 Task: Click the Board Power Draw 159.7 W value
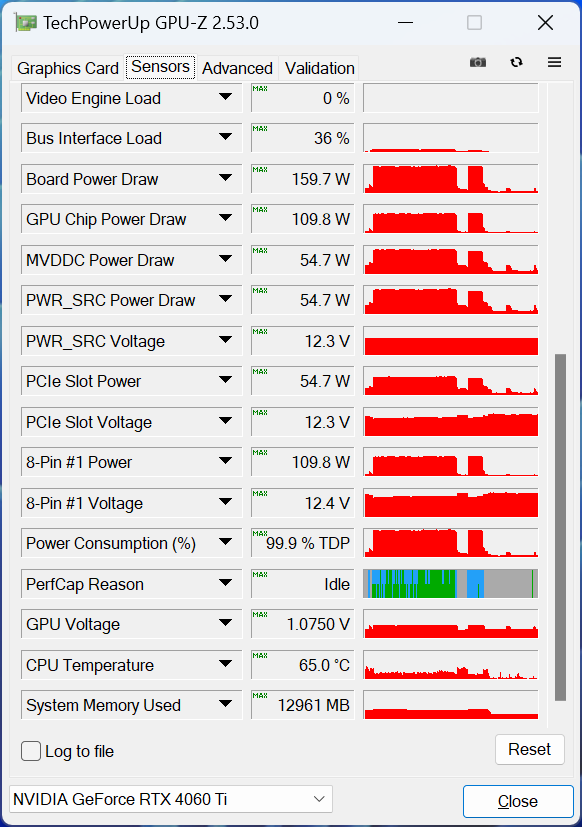pos(302,179)
